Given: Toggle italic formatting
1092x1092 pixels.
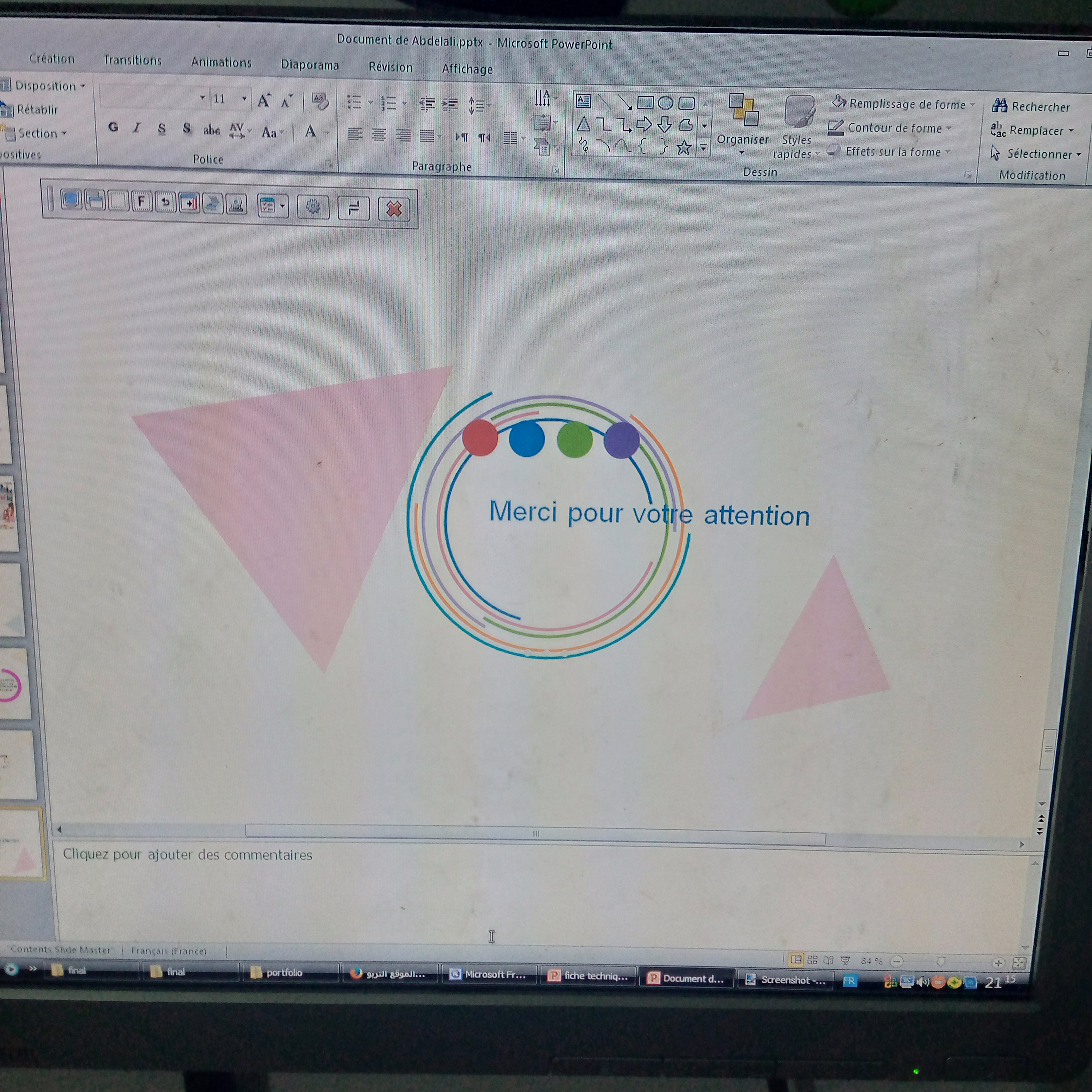Looking at the screenshot, I should [x=137, y=128].
